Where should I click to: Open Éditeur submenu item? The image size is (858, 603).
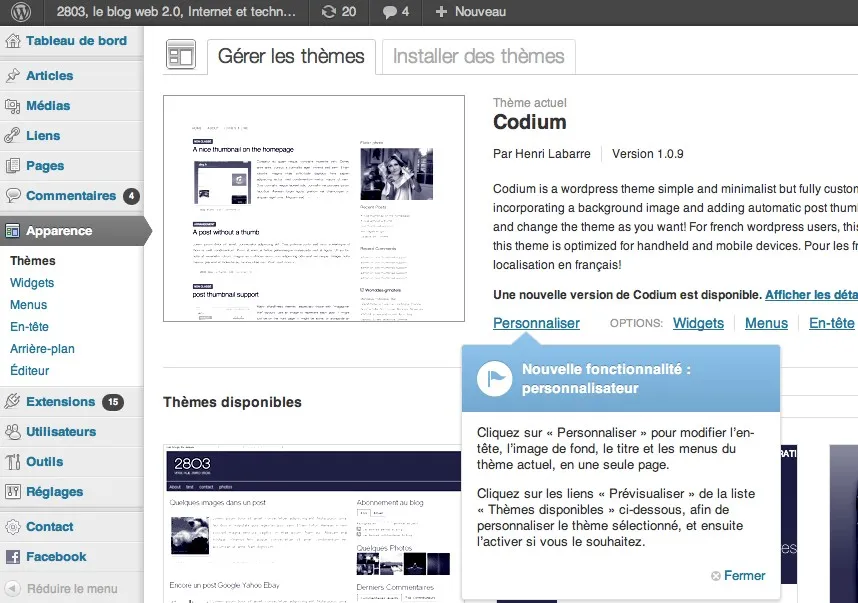[30, 370]
